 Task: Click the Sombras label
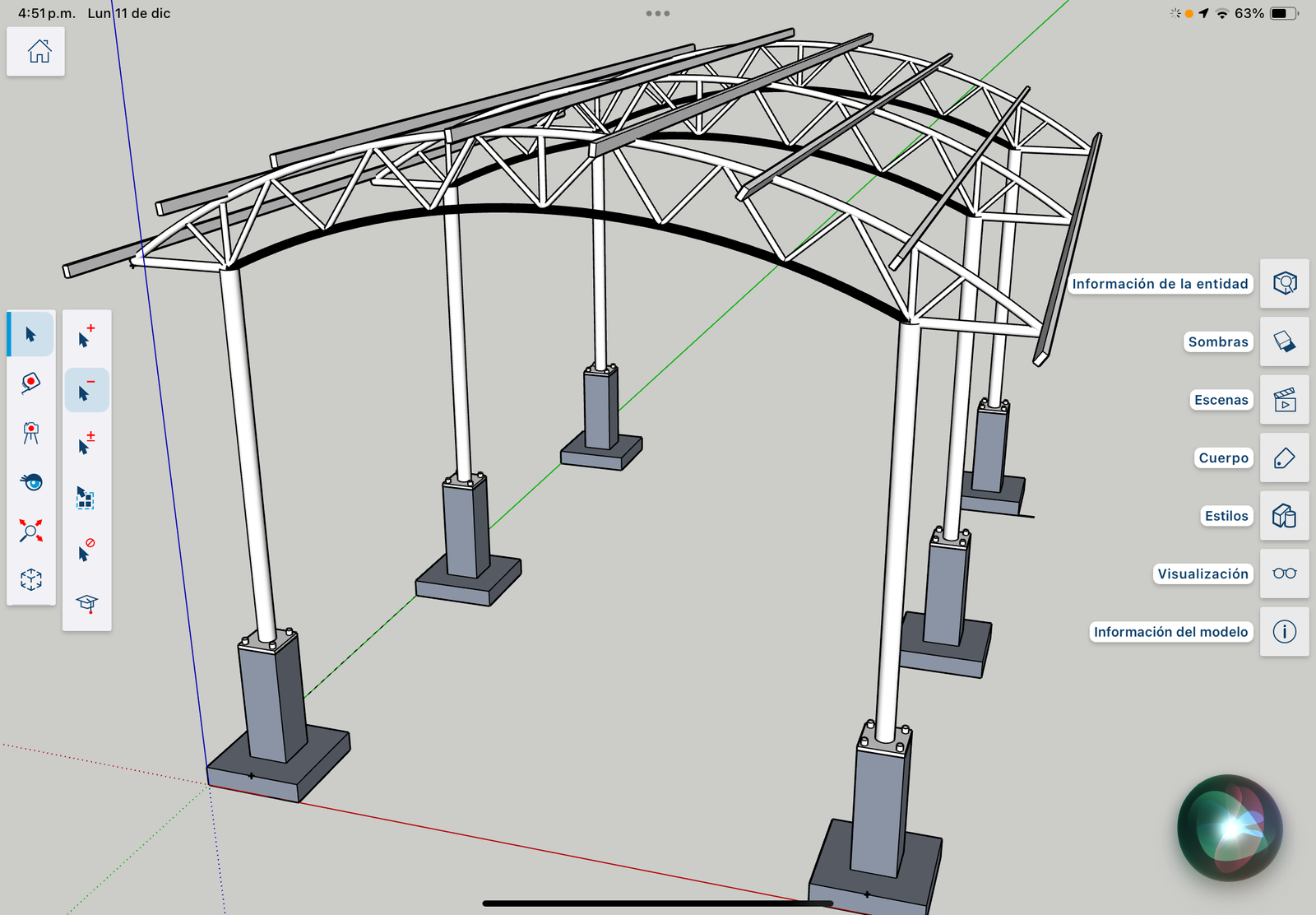click(x=1217, y=341)
